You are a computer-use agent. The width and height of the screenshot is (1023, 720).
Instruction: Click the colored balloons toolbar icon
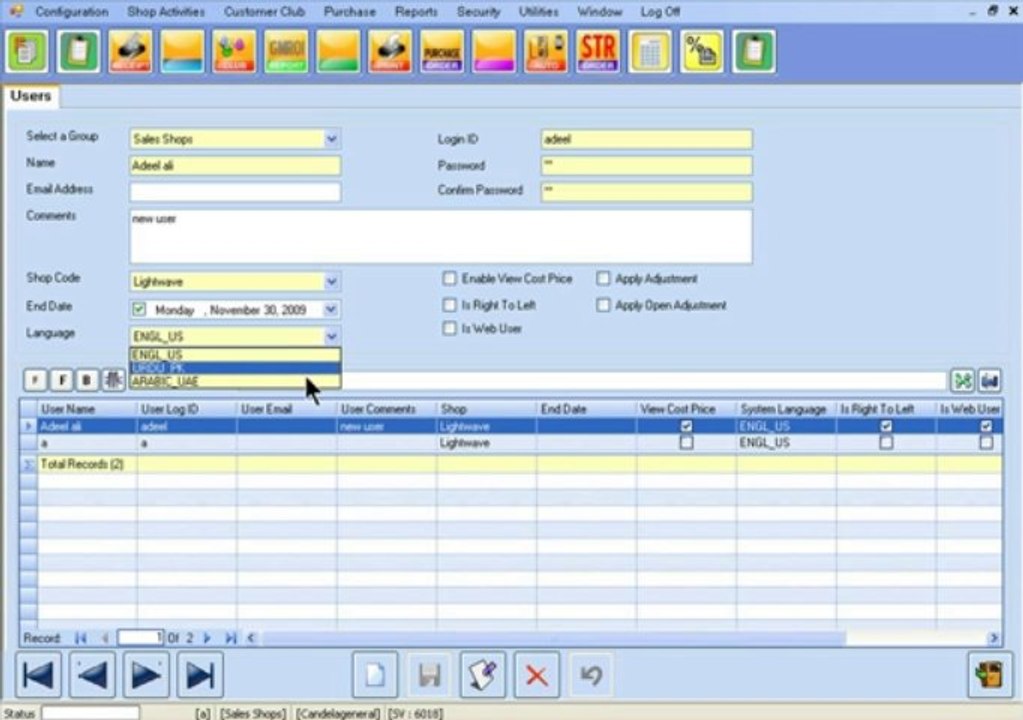coord(234,51)
